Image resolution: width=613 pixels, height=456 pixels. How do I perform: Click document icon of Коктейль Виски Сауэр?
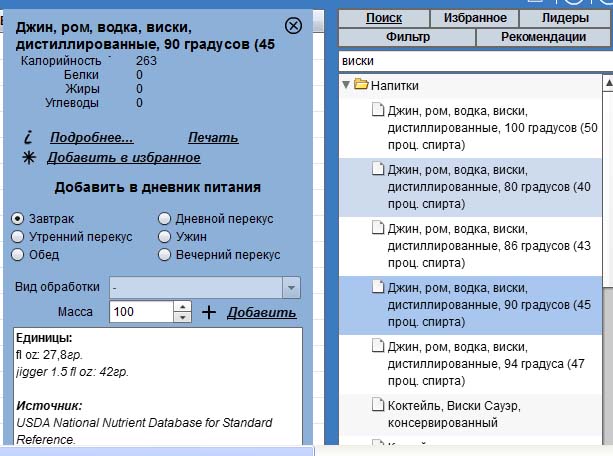point(378,405)
